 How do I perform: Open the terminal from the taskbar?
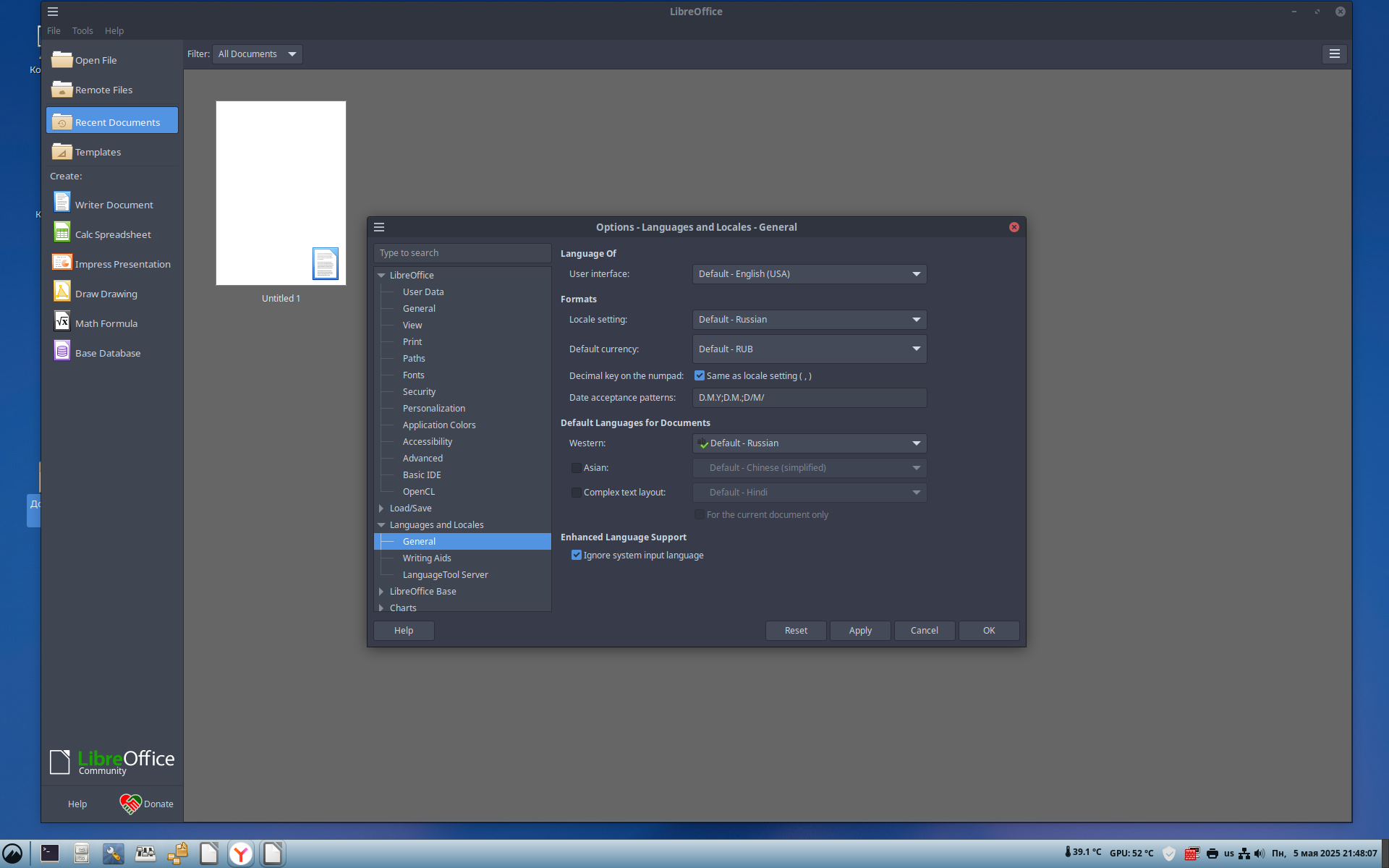point(50,854)
